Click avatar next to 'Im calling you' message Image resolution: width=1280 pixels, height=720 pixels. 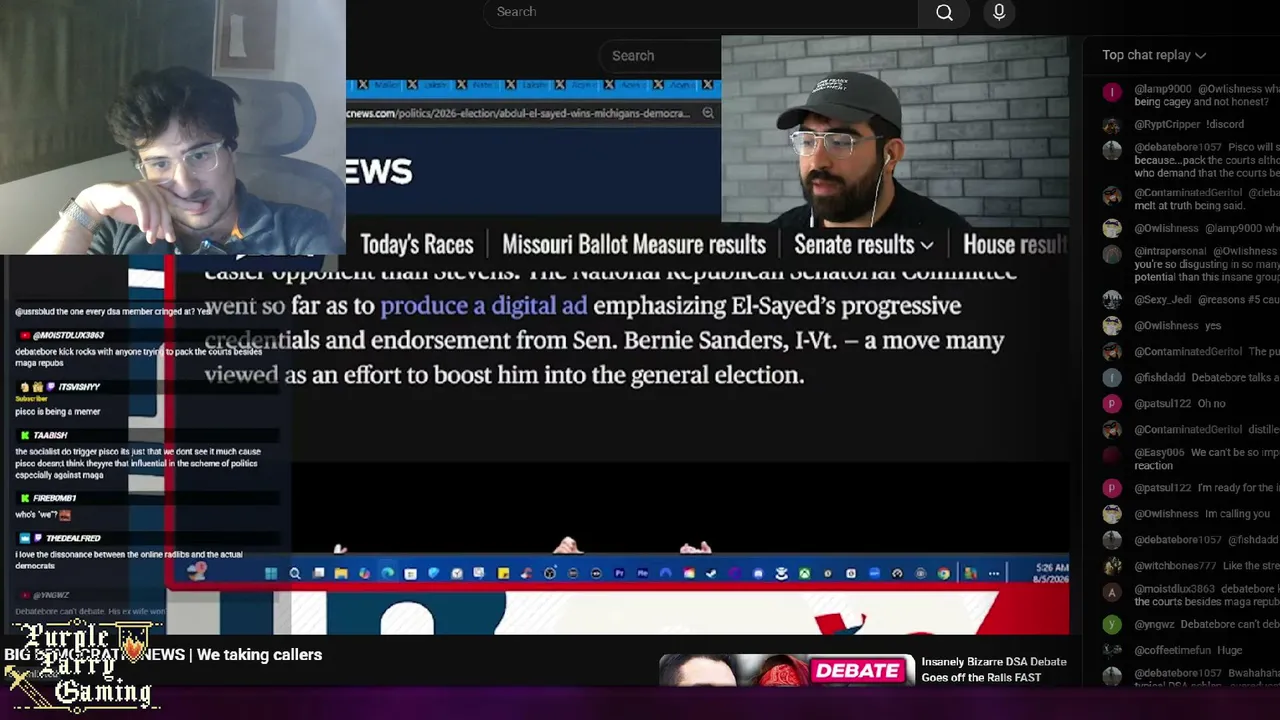(1112, 514)
